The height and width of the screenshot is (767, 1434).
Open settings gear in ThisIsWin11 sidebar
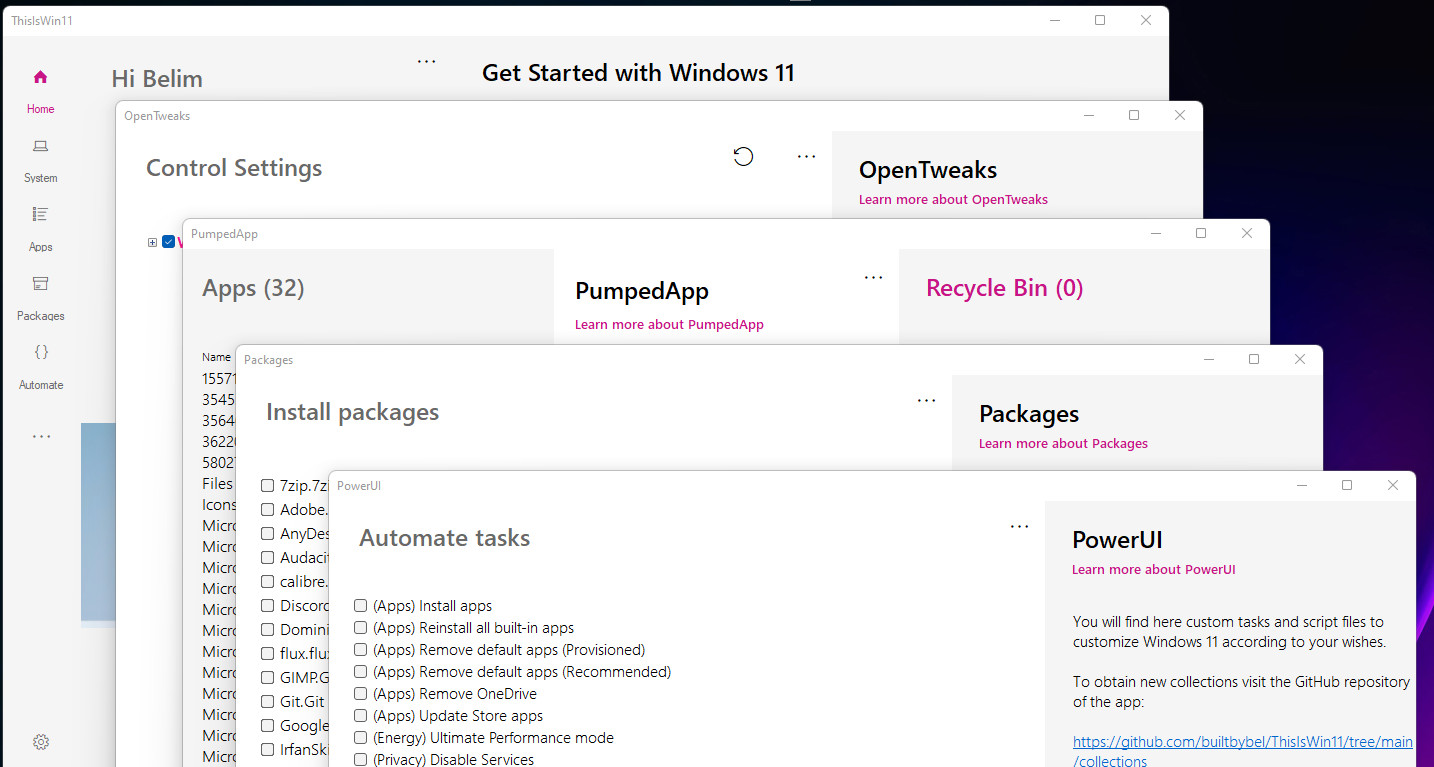tap(41, 742)
